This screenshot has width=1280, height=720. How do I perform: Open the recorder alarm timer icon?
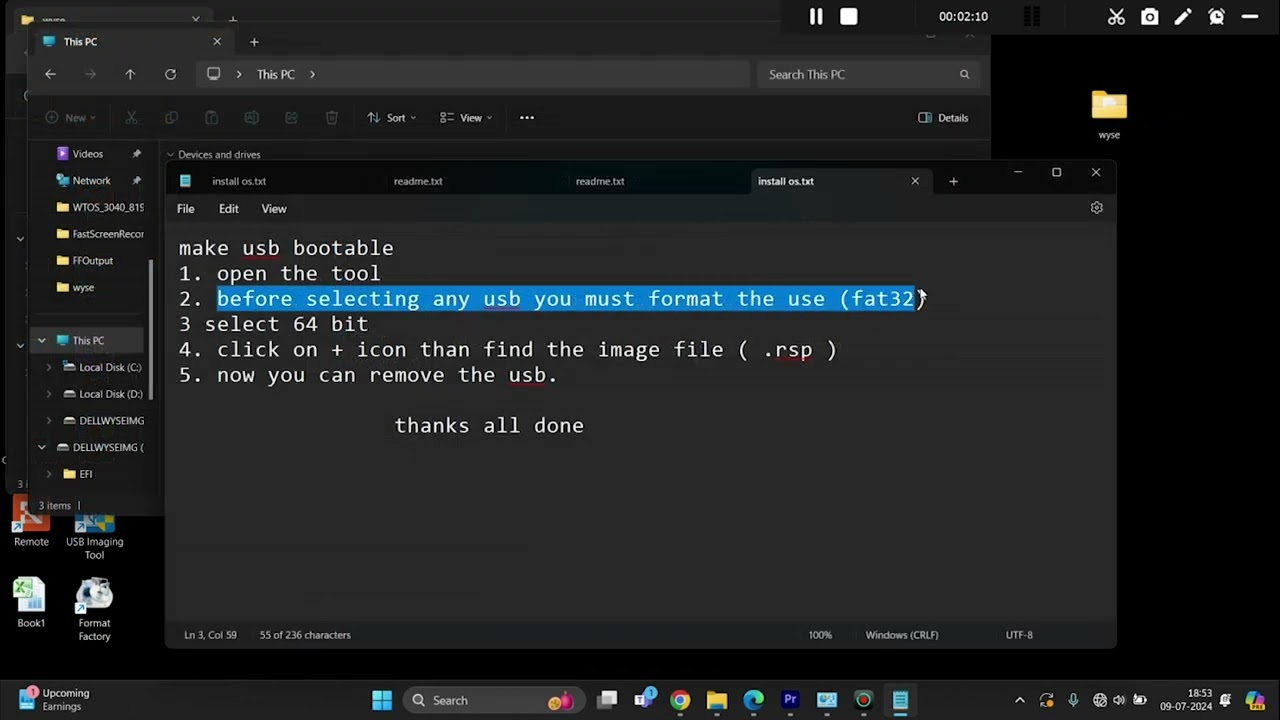pyautogui.click(x=1217, y=17)
